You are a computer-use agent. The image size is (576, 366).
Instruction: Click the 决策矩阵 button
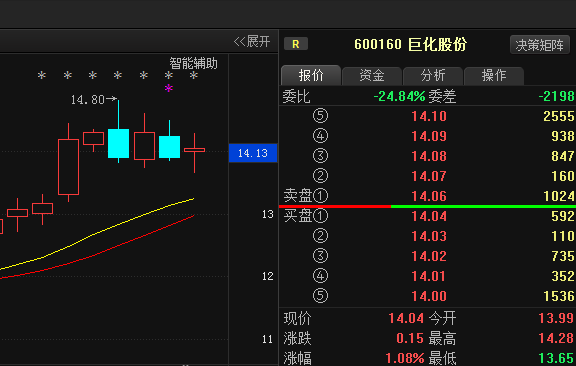click(x=540, y=45)
